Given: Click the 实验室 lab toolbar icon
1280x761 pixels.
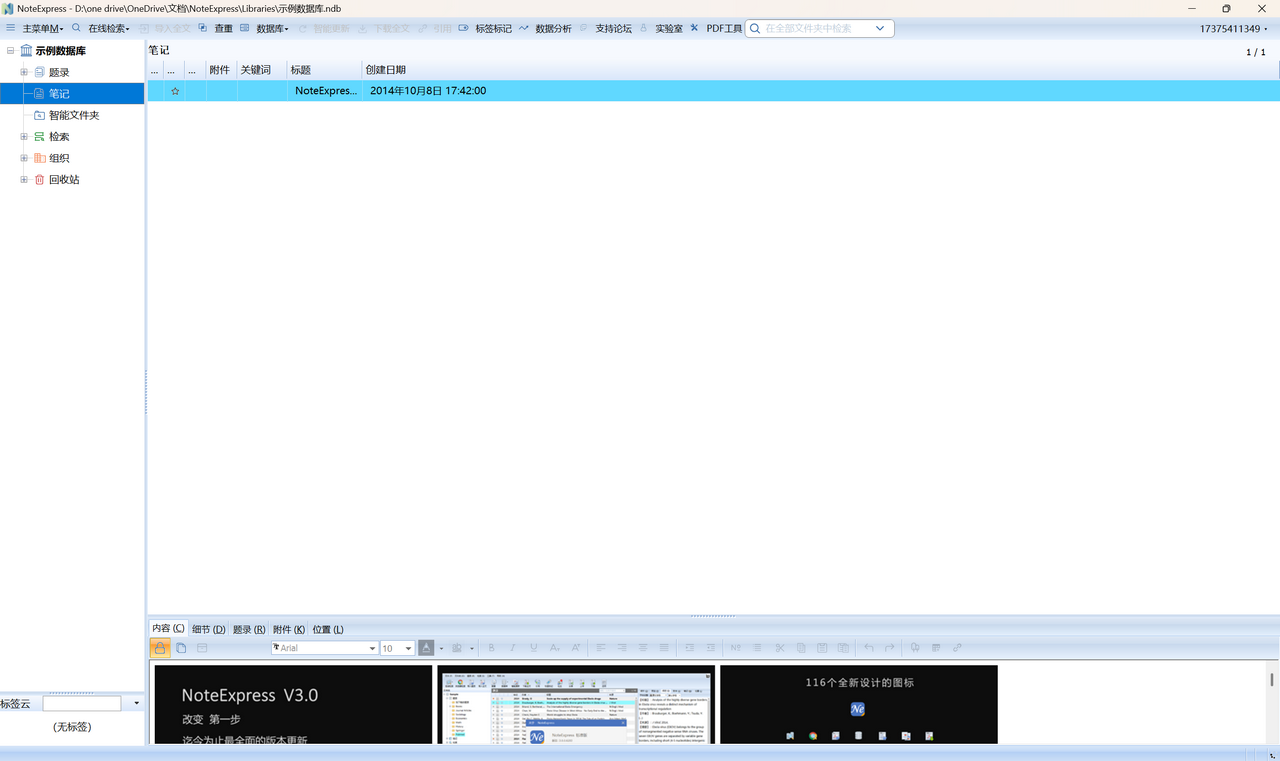Looking at the screenshot, I should point(645,28).
